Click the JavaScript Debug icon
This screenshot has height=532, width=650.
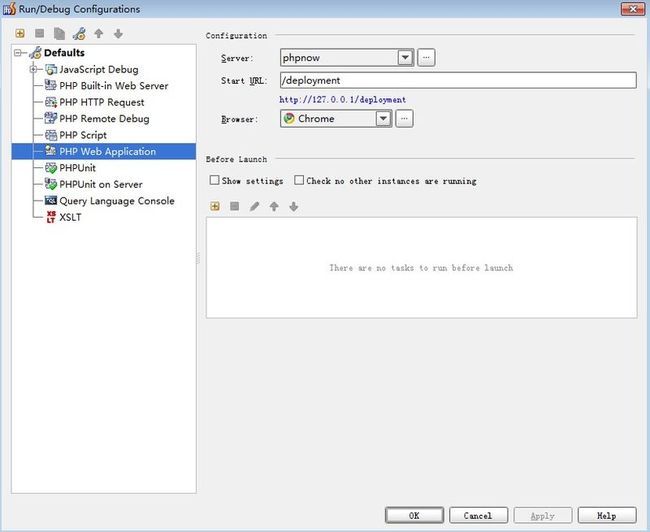coord(51,69)
